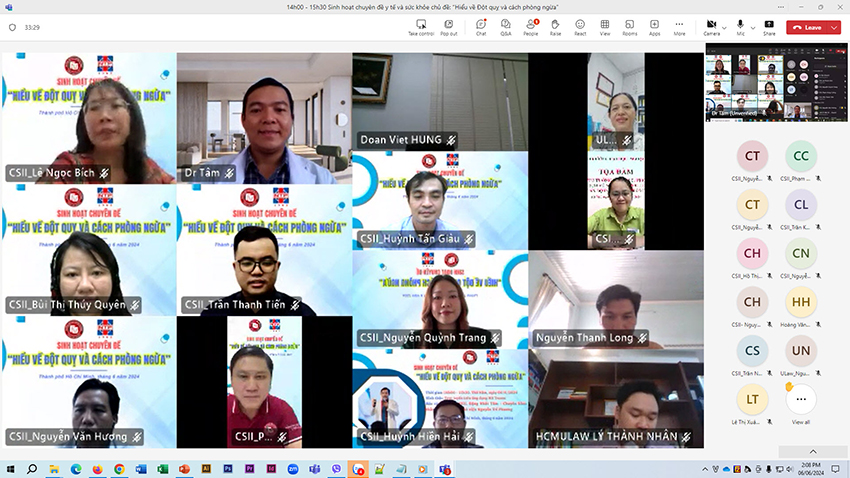The height and width of the screenshot is (478, 850).
Task: Open Zalo from taskbar
Action: (x=358, y=469)
